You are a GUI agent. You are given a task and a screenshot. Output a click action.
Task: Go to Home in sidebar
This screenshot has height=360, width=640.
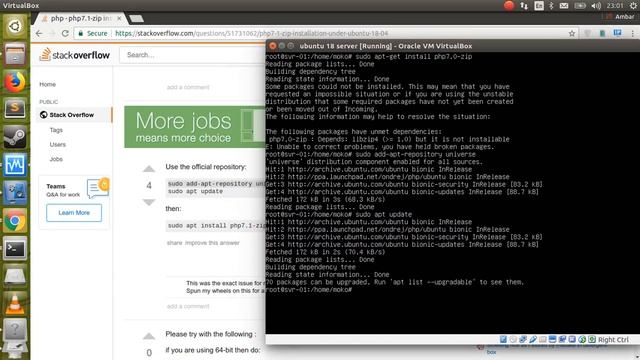click(47, 84)
